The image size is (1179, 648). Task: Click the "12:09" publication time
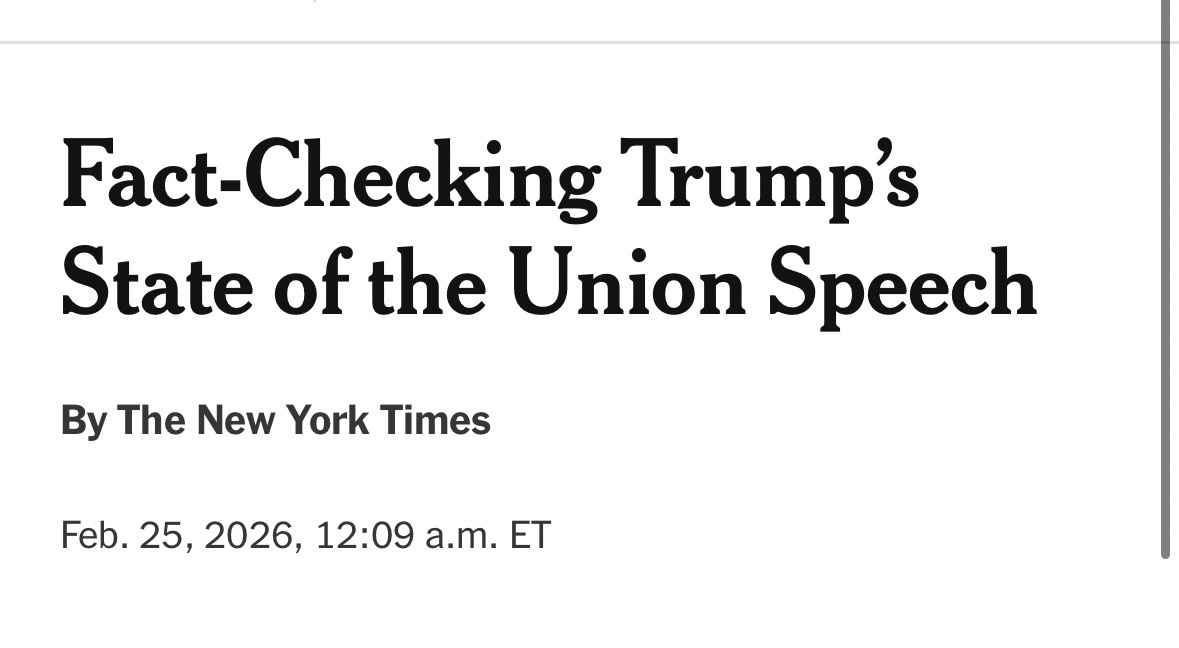coord(365,535)
